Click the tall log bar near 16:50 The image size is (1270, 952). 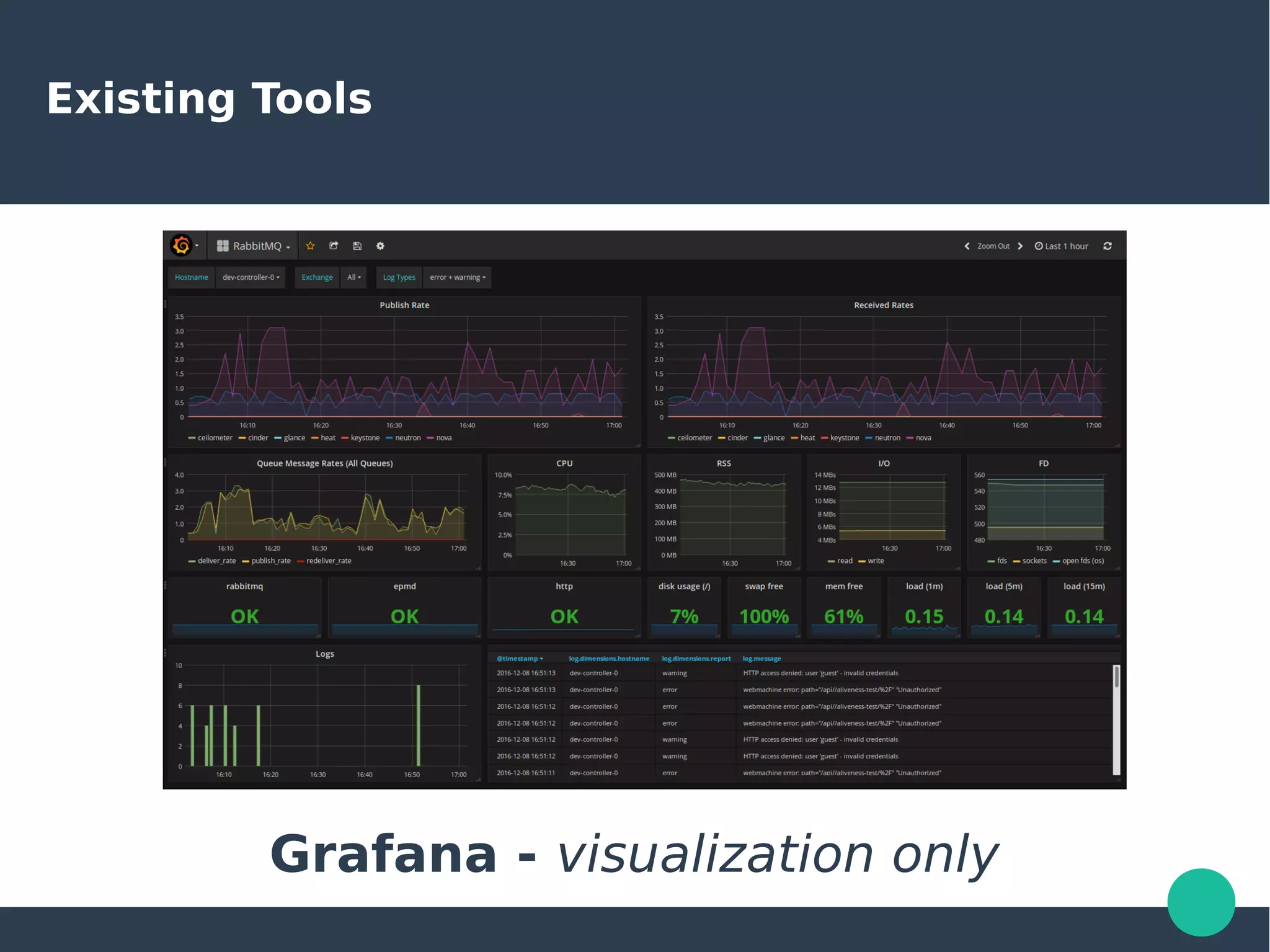tap(419, 726)
